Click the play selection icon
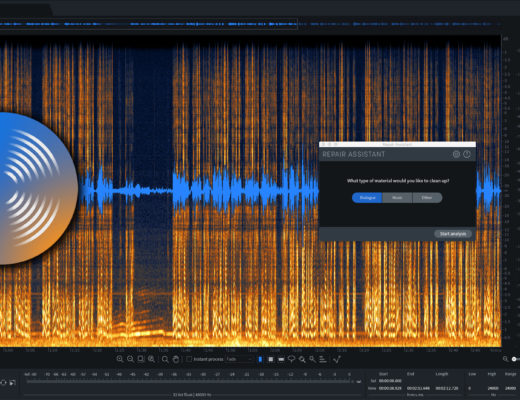Screen dimensions: 520x400 [x=12, y=383]
